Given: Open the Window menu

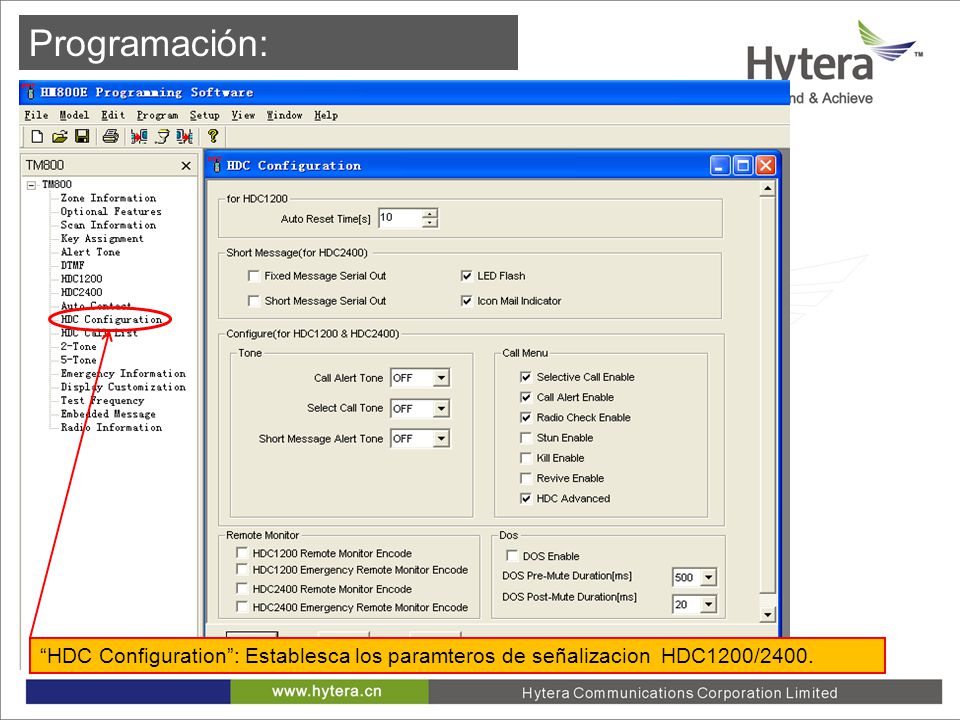Looking at the screenshot, I should click(284, 115).
